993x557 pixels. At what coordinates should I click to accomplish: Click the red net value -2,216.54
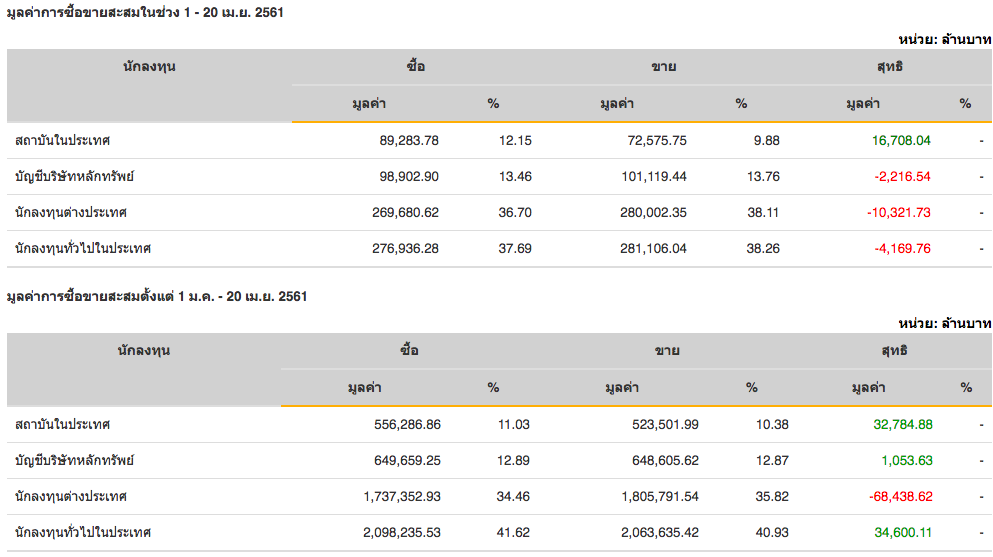(x=903, y=177)
